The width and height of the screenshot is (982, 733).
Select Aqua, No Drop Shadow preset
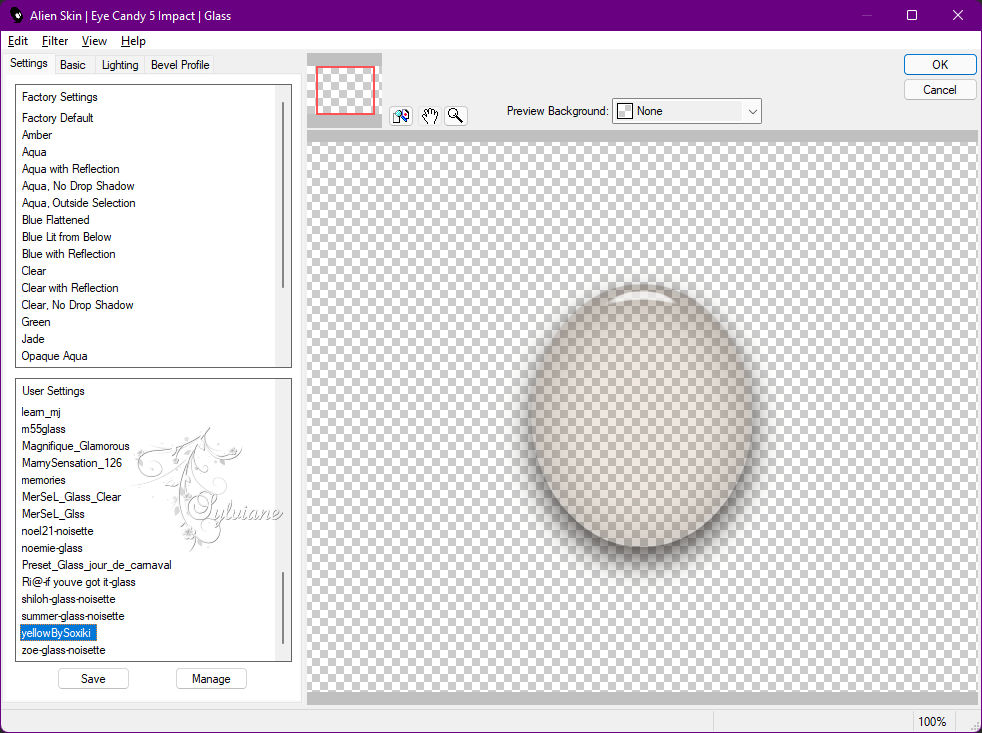78,186
